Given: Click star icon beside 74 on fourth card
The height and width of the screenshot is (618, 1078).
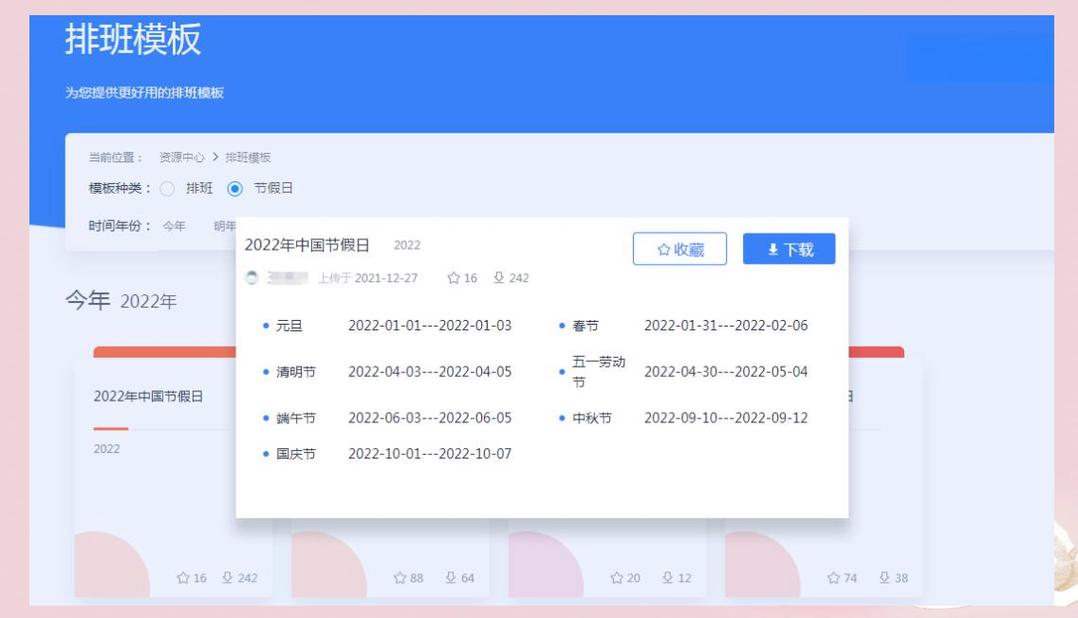Looking at the screenshot, I should 834,578.
